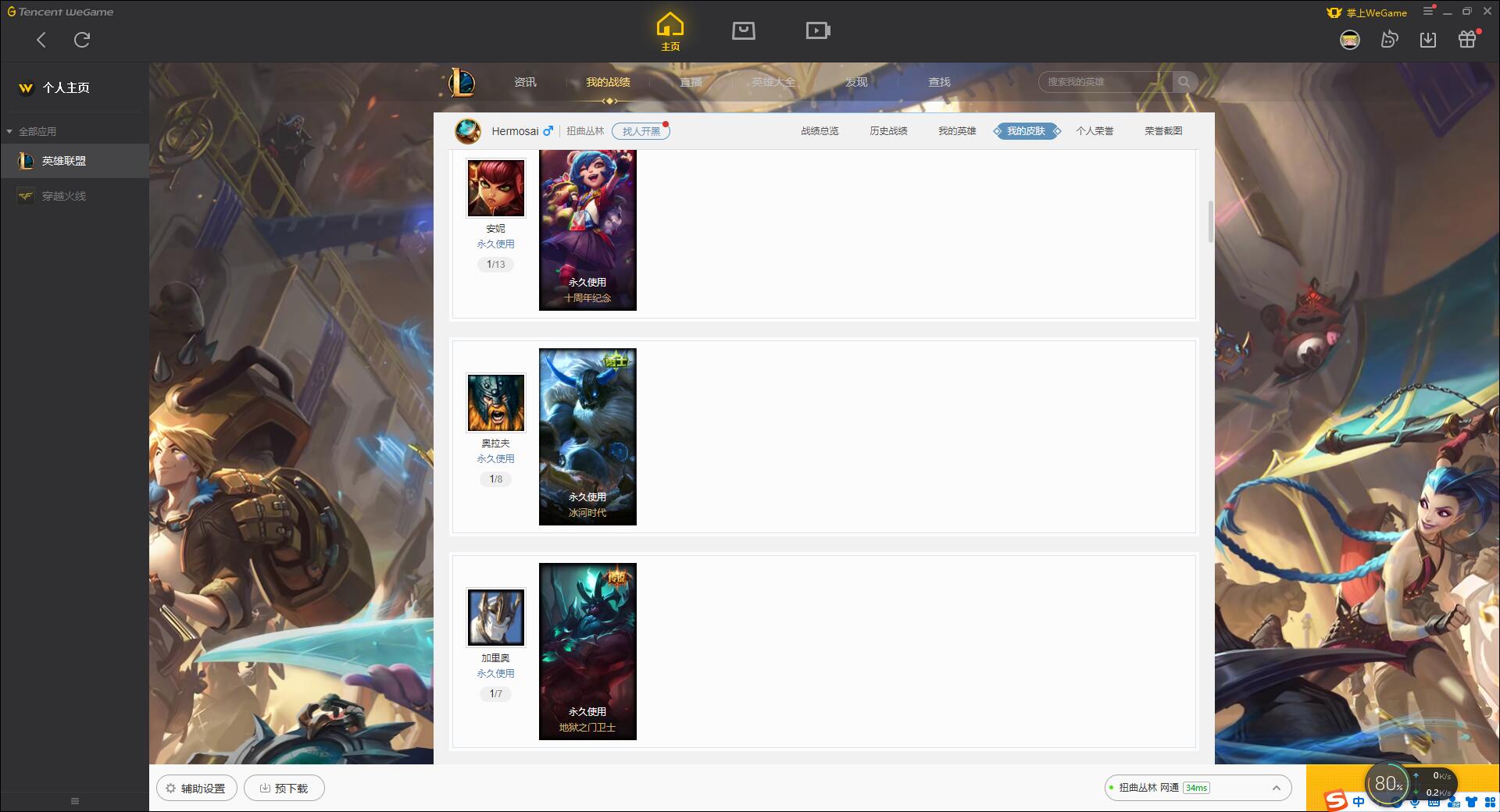Open the video live-stream icon
The height and width of the screenshot is (812, 1500).
(x=818, y=30)
